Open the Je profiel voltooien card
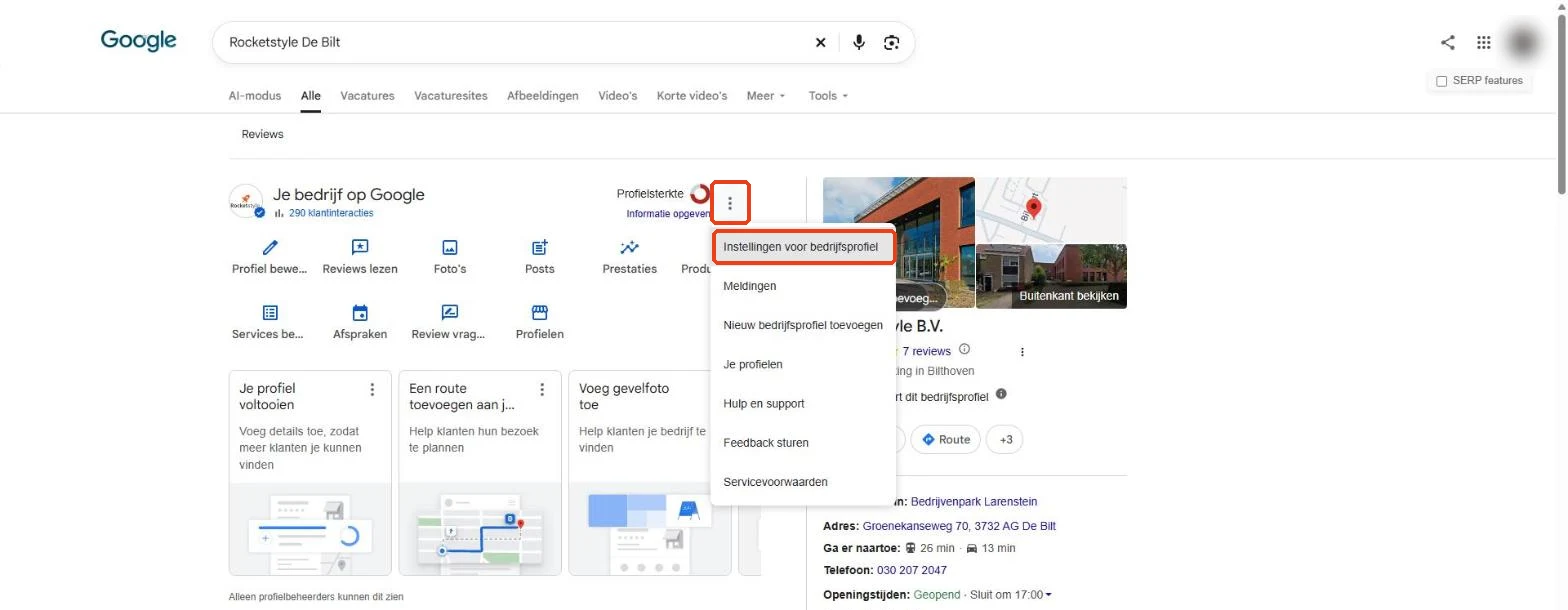Screen dimensions: 1568x610 310,473
